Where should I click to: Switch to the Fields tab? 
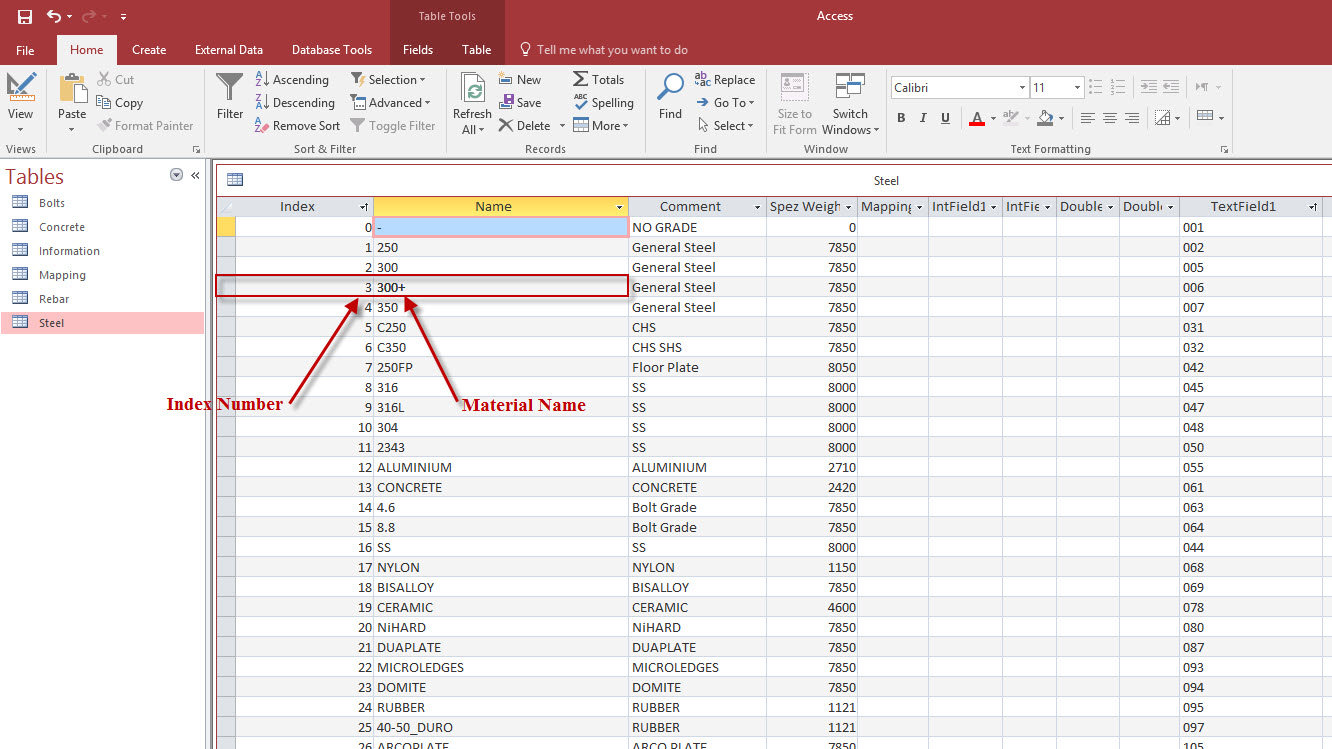point(418,50)
